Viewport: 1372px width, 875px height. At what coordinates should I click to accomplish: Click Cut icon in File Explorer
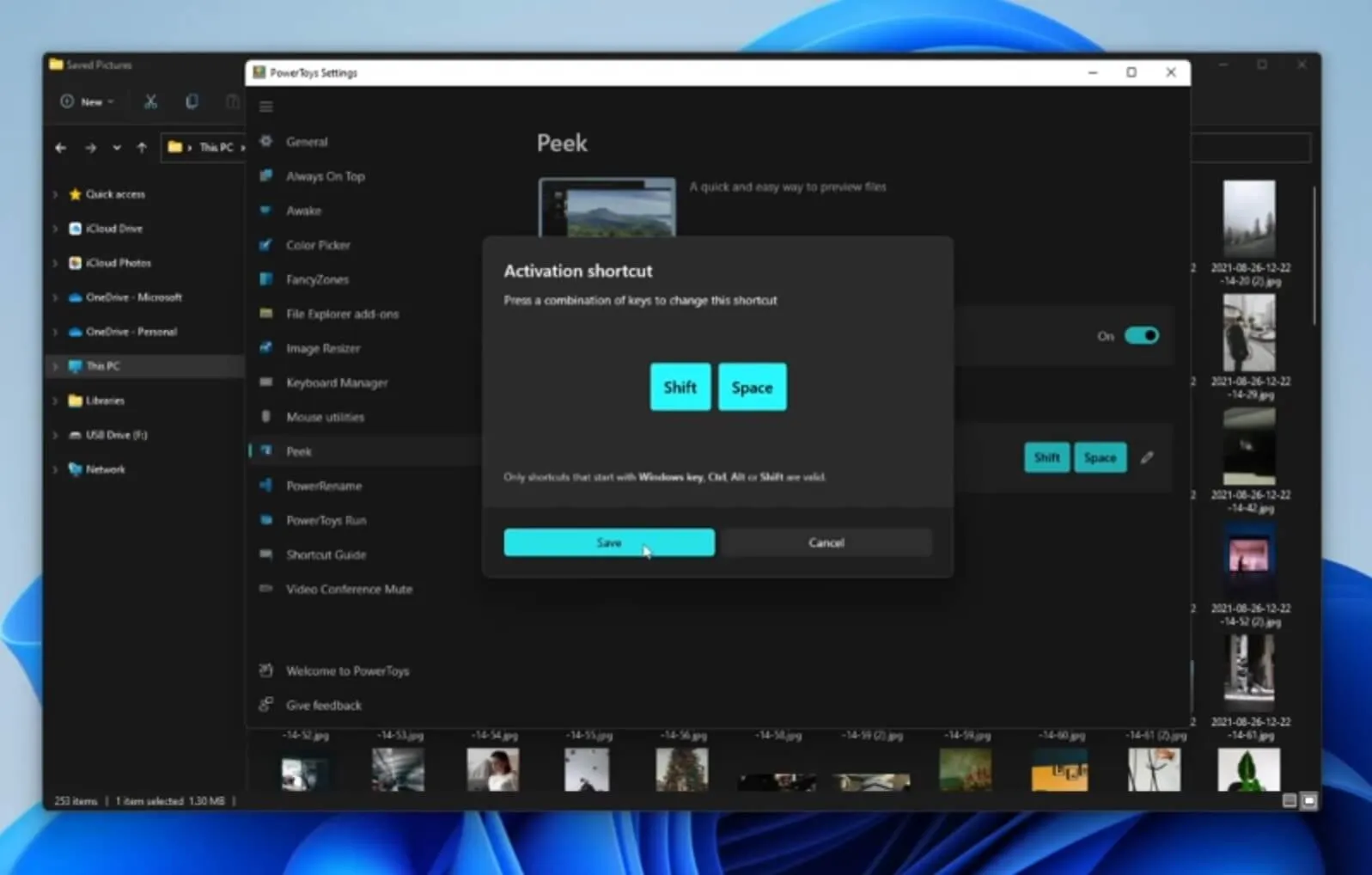point(150,101)
